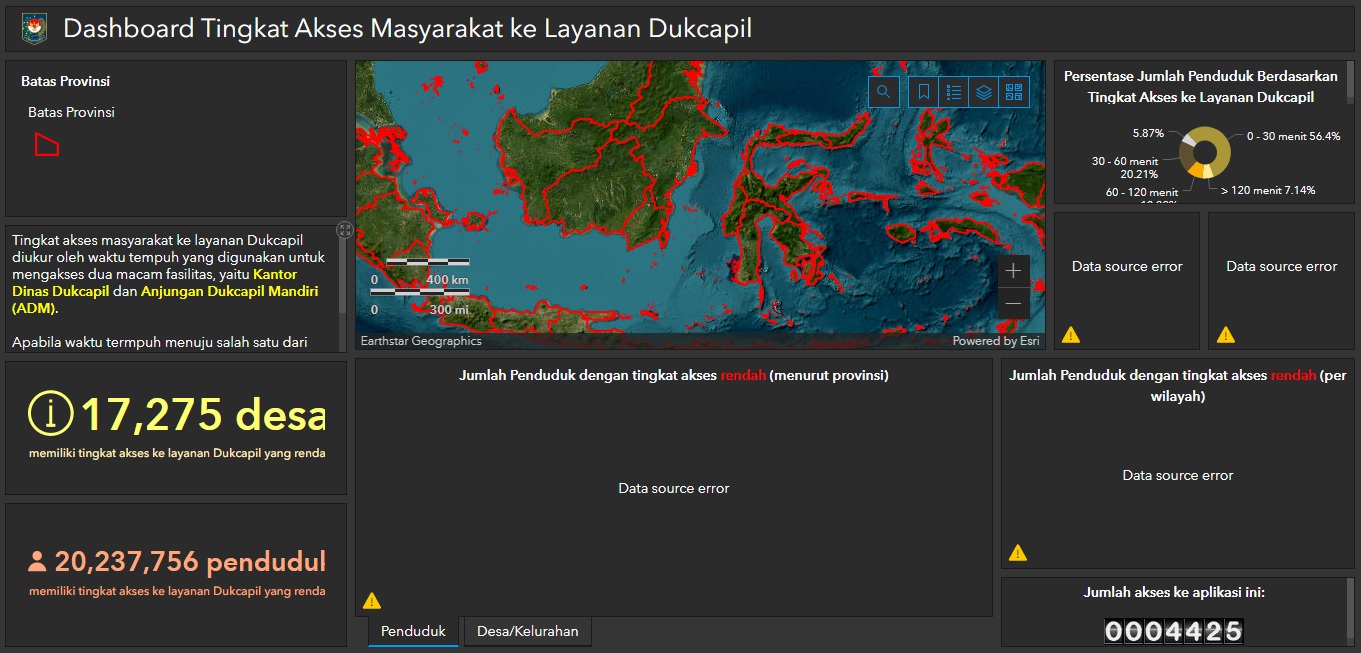
Task: Click the dashboard title text
Action: (x=408, y=29)
